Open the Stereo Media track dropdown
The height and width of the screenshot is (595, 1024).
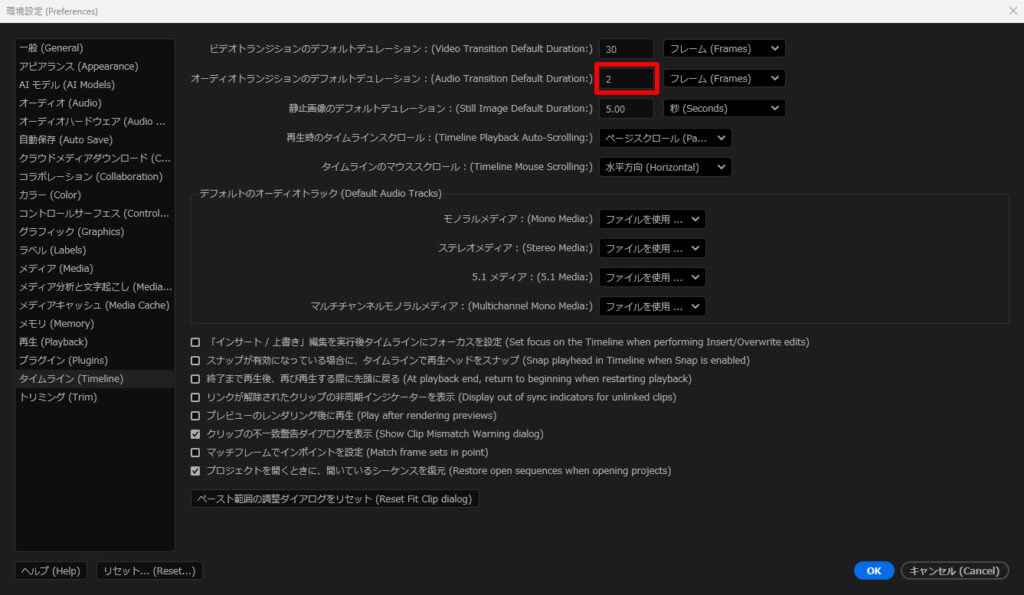tap(652, 248)
